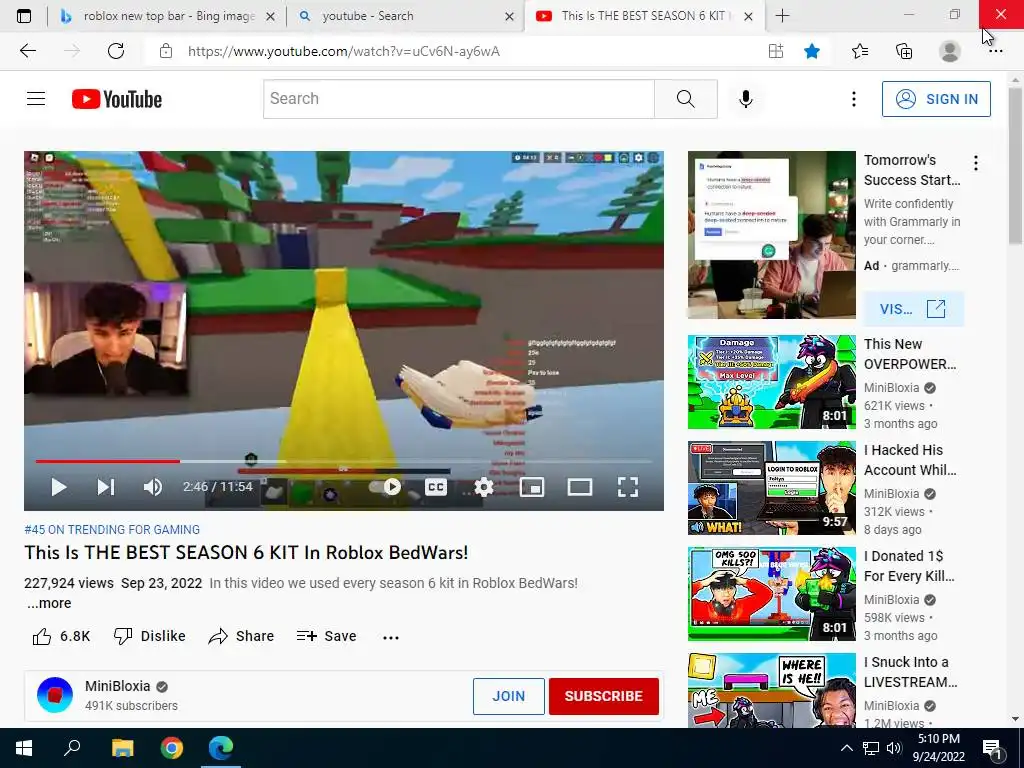The height and width of the screenshot is (768, 1024).
Task: Open the system volume icon
Action: [894, 748]
